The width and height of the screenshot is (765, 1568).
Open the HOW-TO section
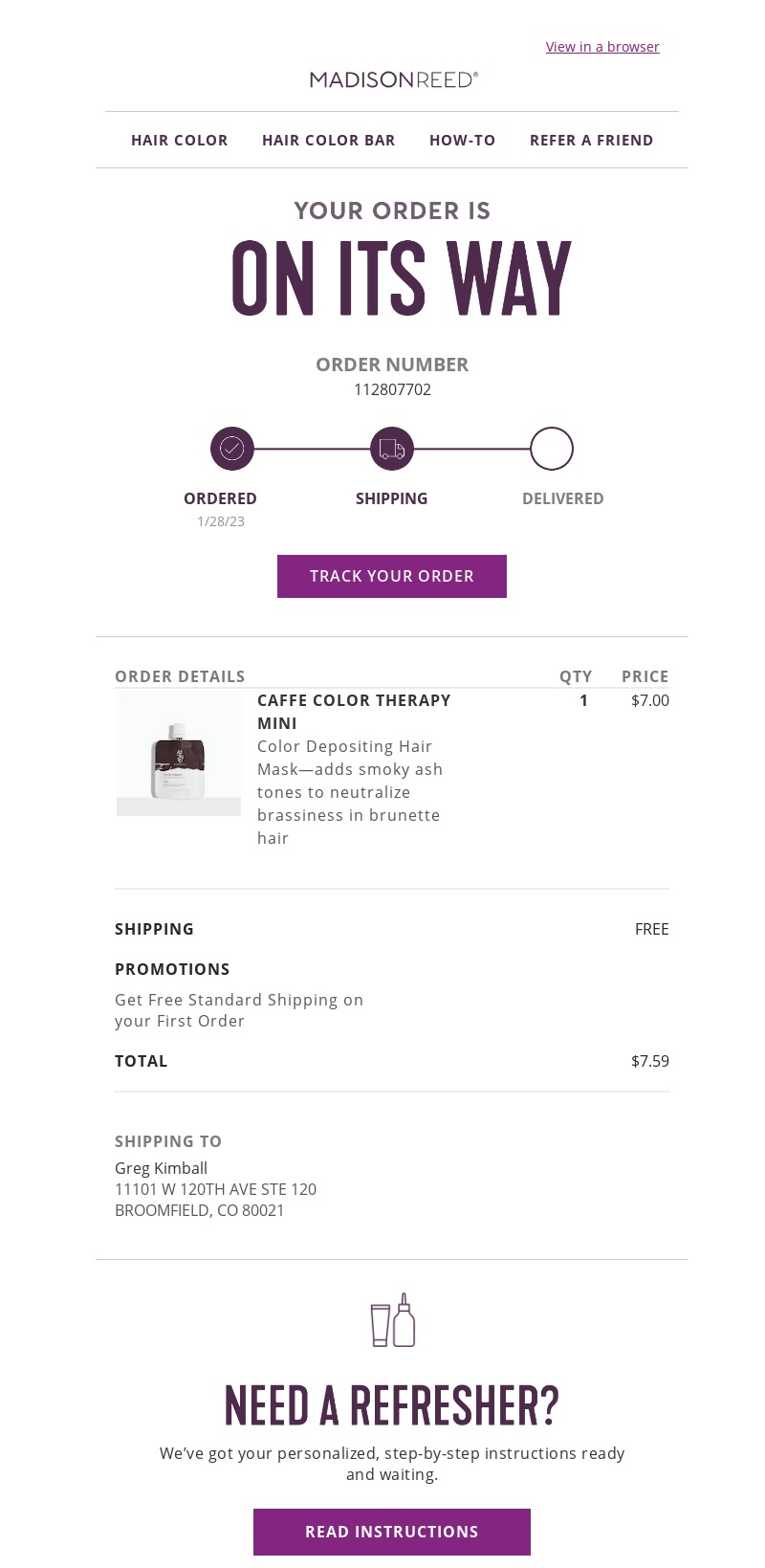pos(462,140)
